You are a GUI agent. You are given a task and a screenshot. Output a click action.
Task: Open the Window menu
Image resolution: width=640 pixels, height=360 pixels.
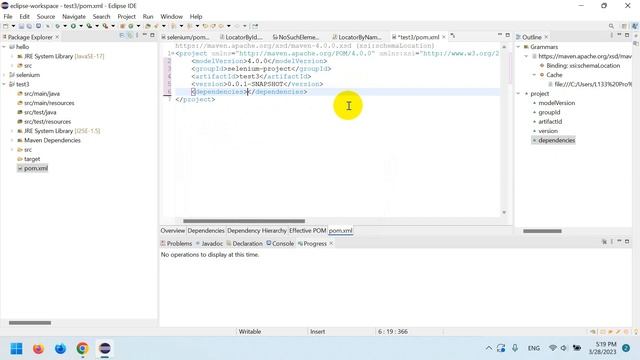coord(171,16)
